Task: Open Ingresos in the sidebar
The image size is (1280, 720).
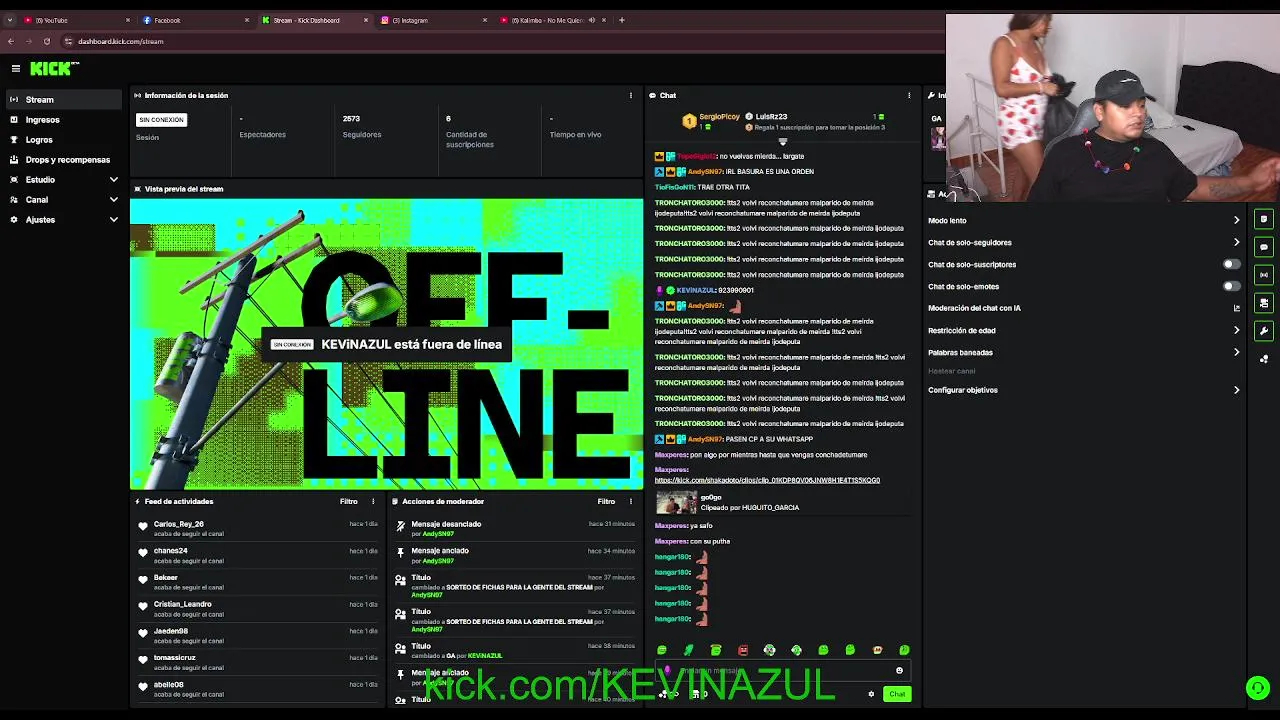Action: pos(64,119)
